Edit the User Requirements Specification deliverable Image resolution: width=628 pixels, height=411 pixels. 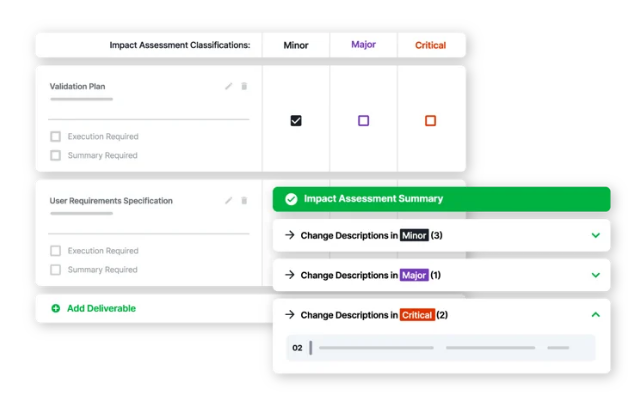coord(228,201)
